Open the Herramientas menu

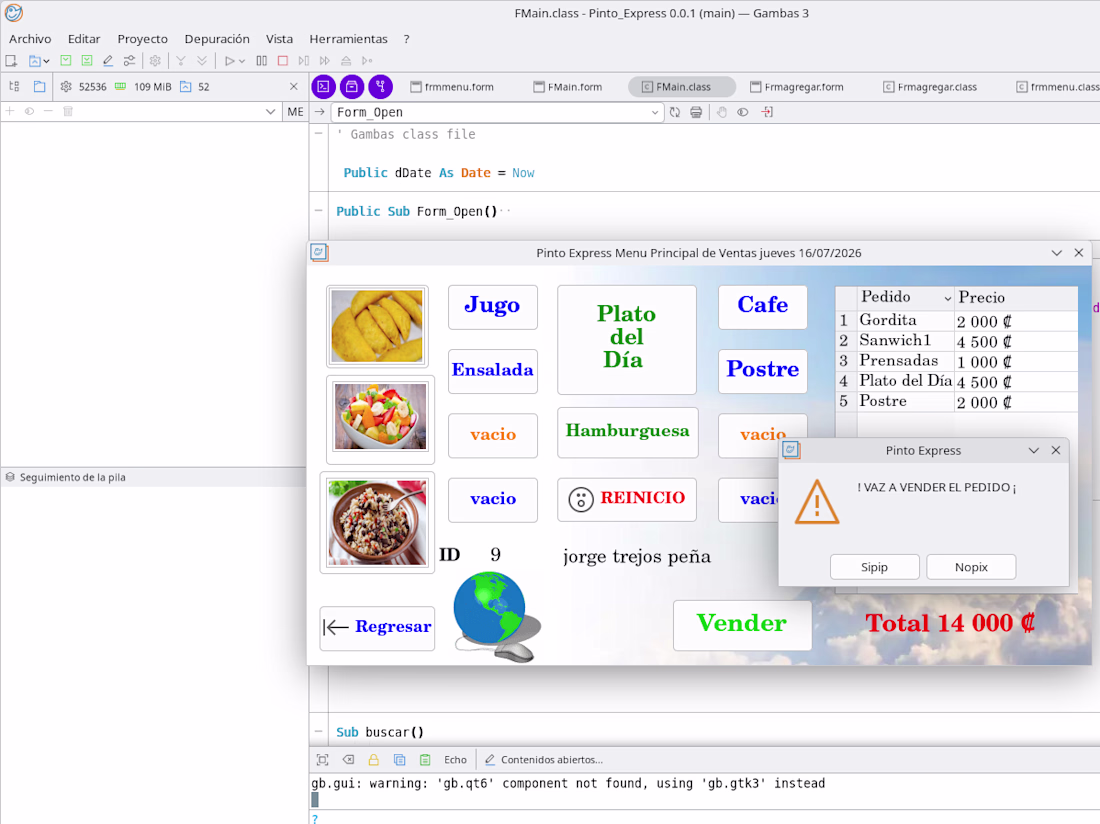(x=348, y=39)
